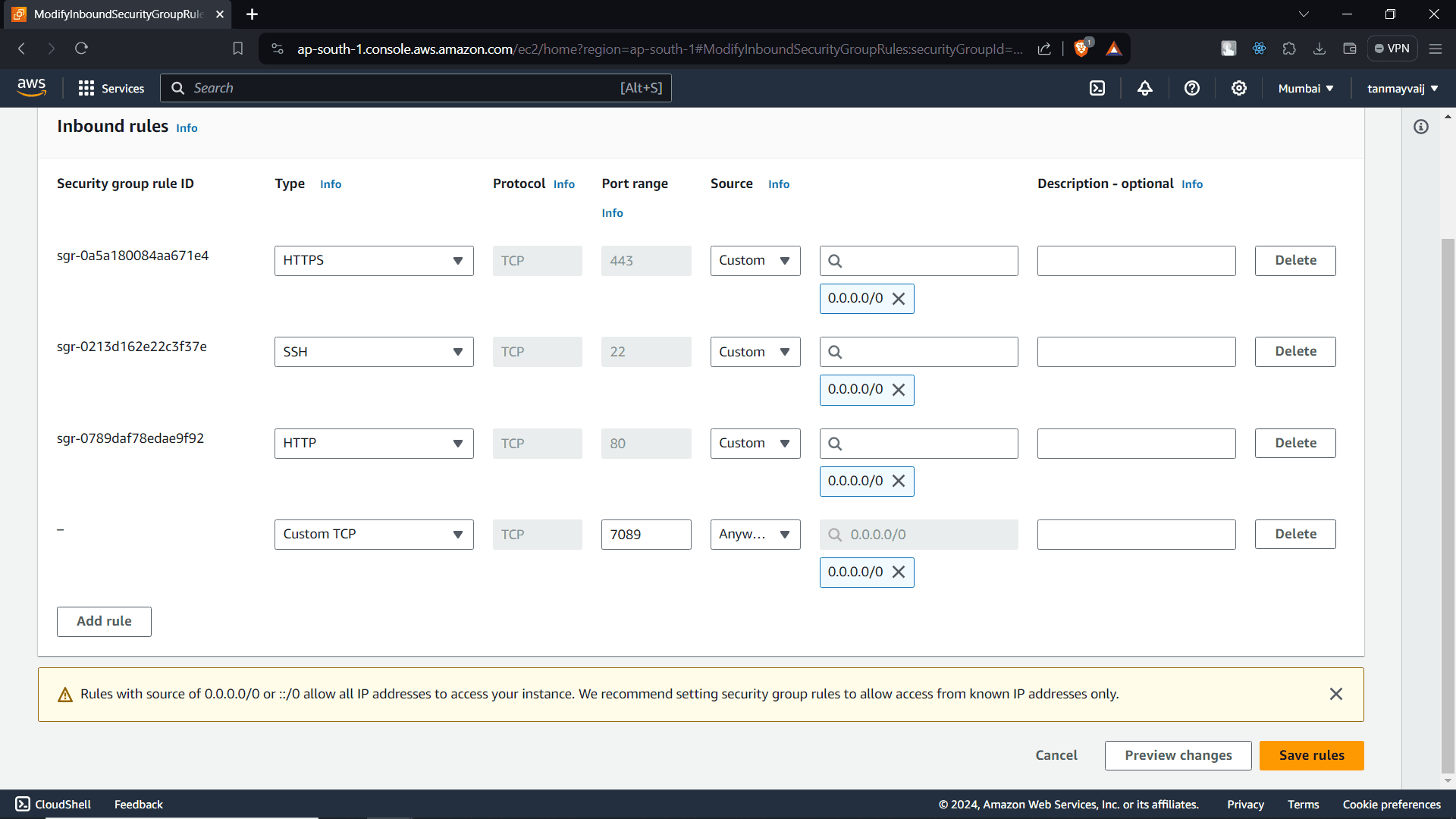Expand the Custom TCP type dropdown
This screenshot has width=1456, height=819.
(374, 535)
